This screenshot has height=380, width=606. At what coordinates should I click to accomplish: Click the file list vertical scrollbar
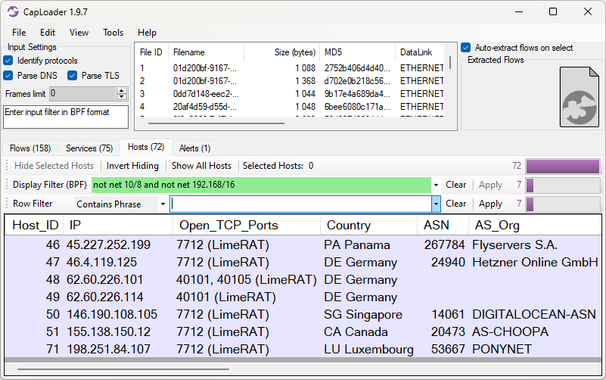[450, 63]
